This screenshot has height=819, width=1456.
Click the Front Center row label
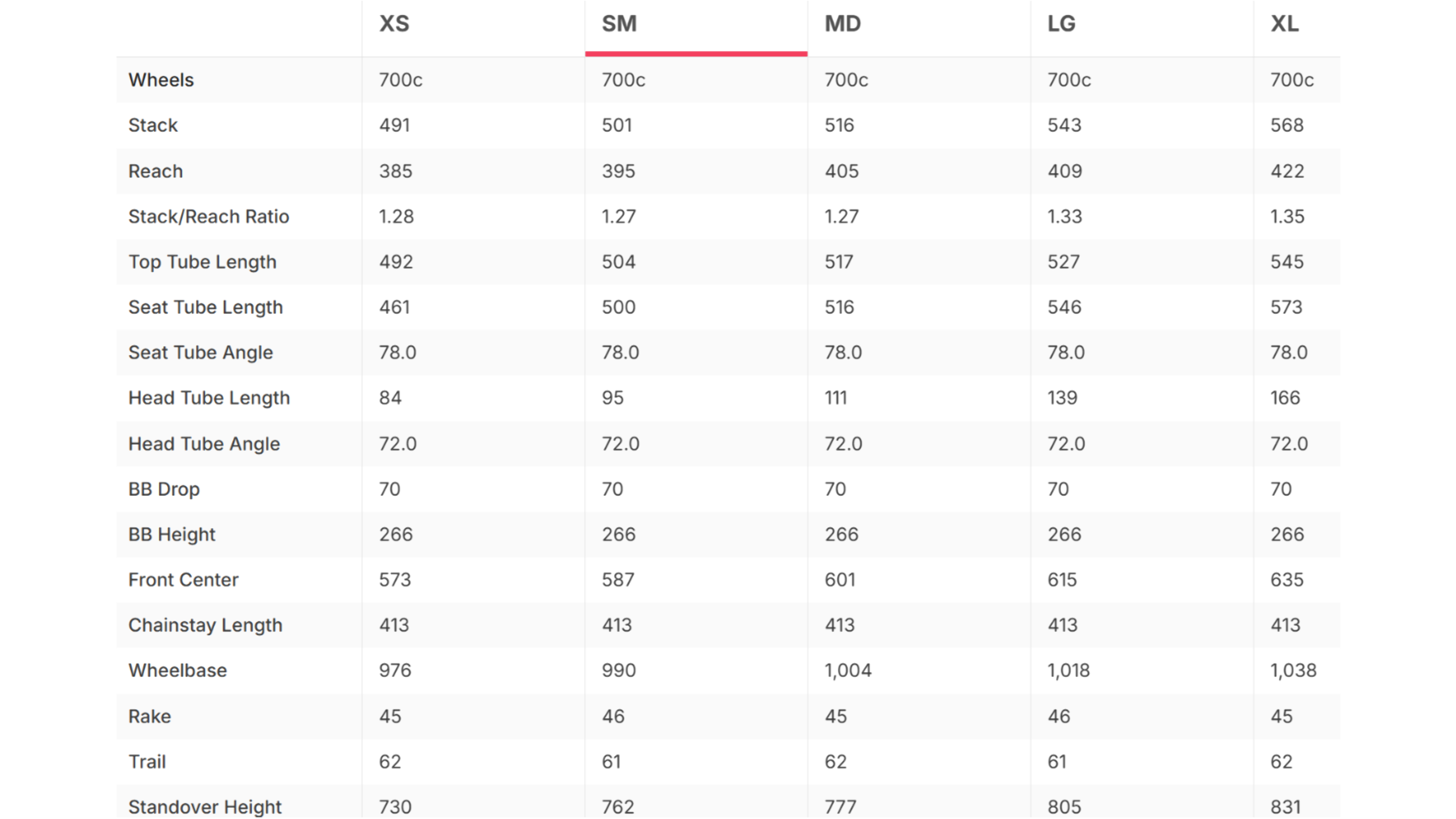pyautogui.click(x=183, y=579)
